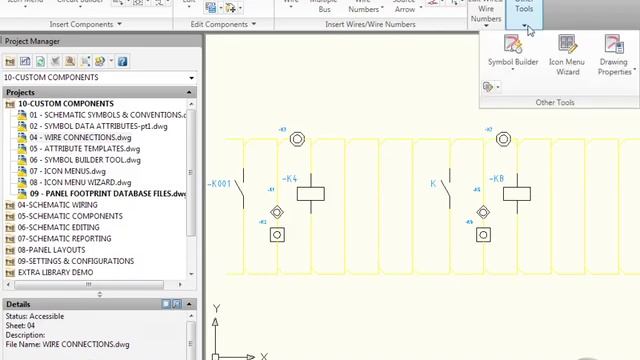Launch the Icon Menu Wizard
Screen dimensions: 640x360
(x=567, y=55)
